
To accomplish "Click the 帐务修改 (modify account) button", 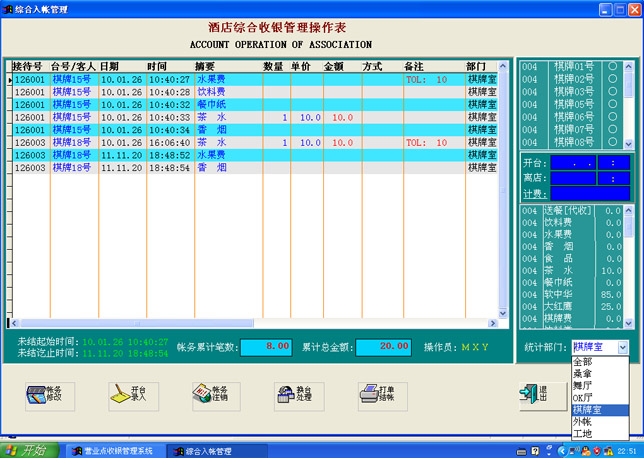I will coord(50,396).
